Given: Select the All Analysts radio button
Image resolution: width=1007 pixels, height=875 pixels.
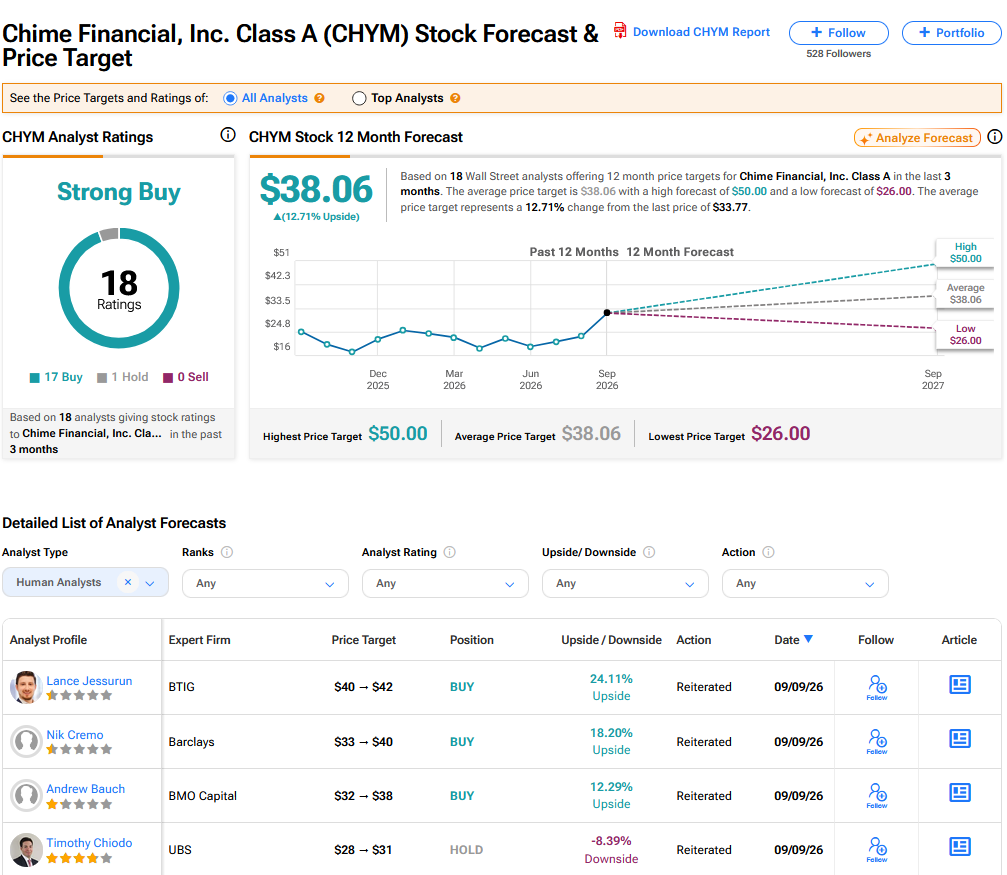Looking at the screenshot, I should (x=230, y=98).
